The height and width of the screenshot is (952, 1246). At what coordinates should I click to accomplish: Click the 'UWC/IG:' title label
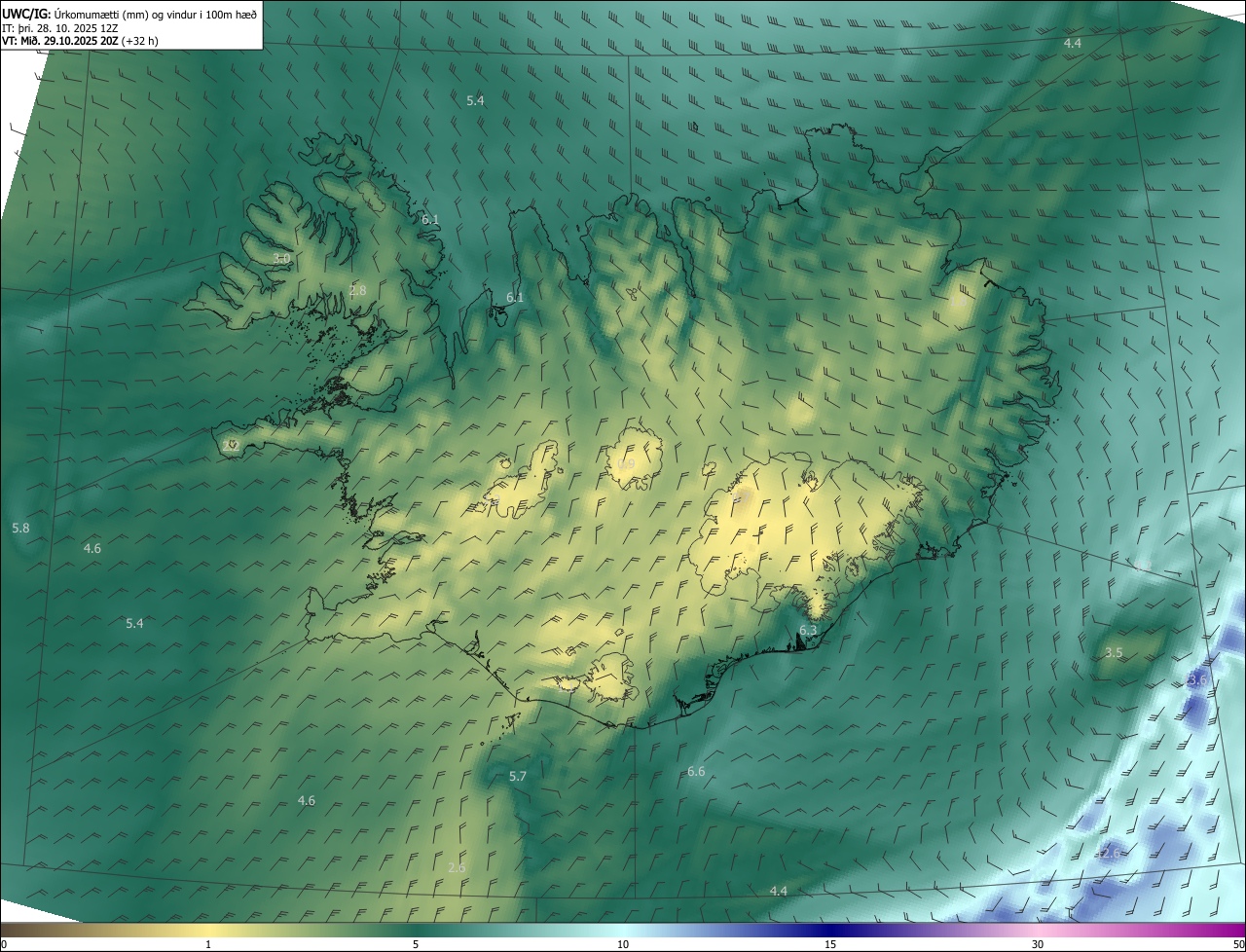[26, 14]
